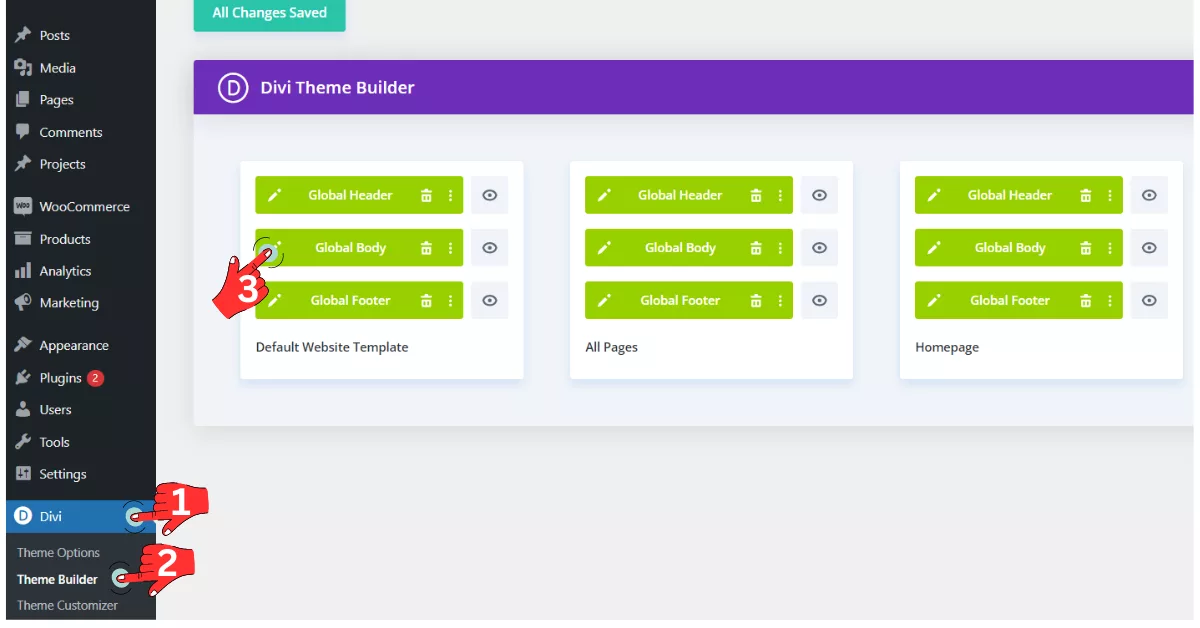Viewport: 1200px width, 628px height.
Task: Hide Global Body in Homepage template
Action: click(x=1149, y=248)
